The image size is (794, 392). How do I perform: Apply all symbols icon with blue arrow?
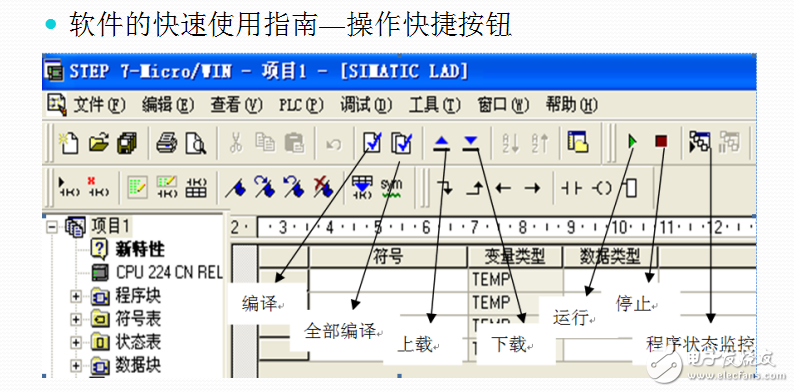(x=362, y=187)
